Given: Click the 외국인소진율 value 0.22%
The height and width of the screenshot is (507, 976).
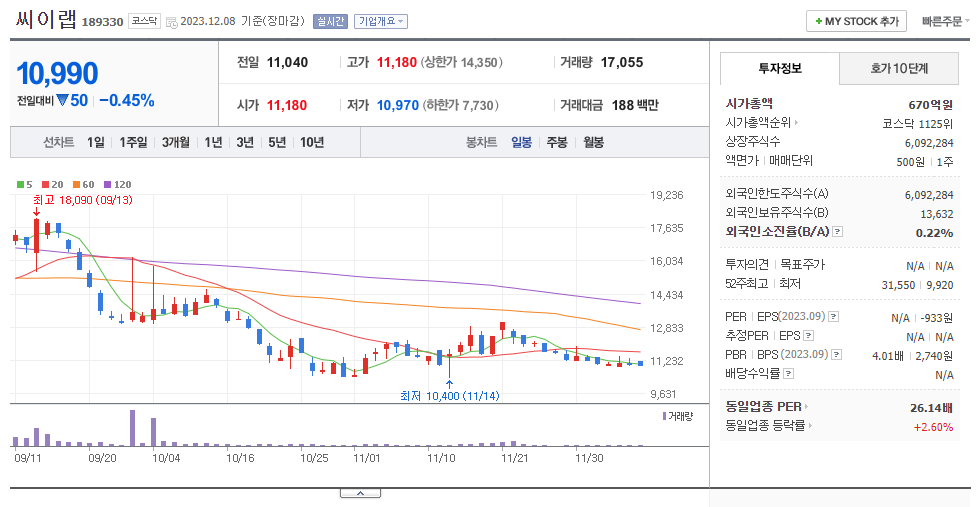Looking at the screenshot, I should [x=934, y=233].
